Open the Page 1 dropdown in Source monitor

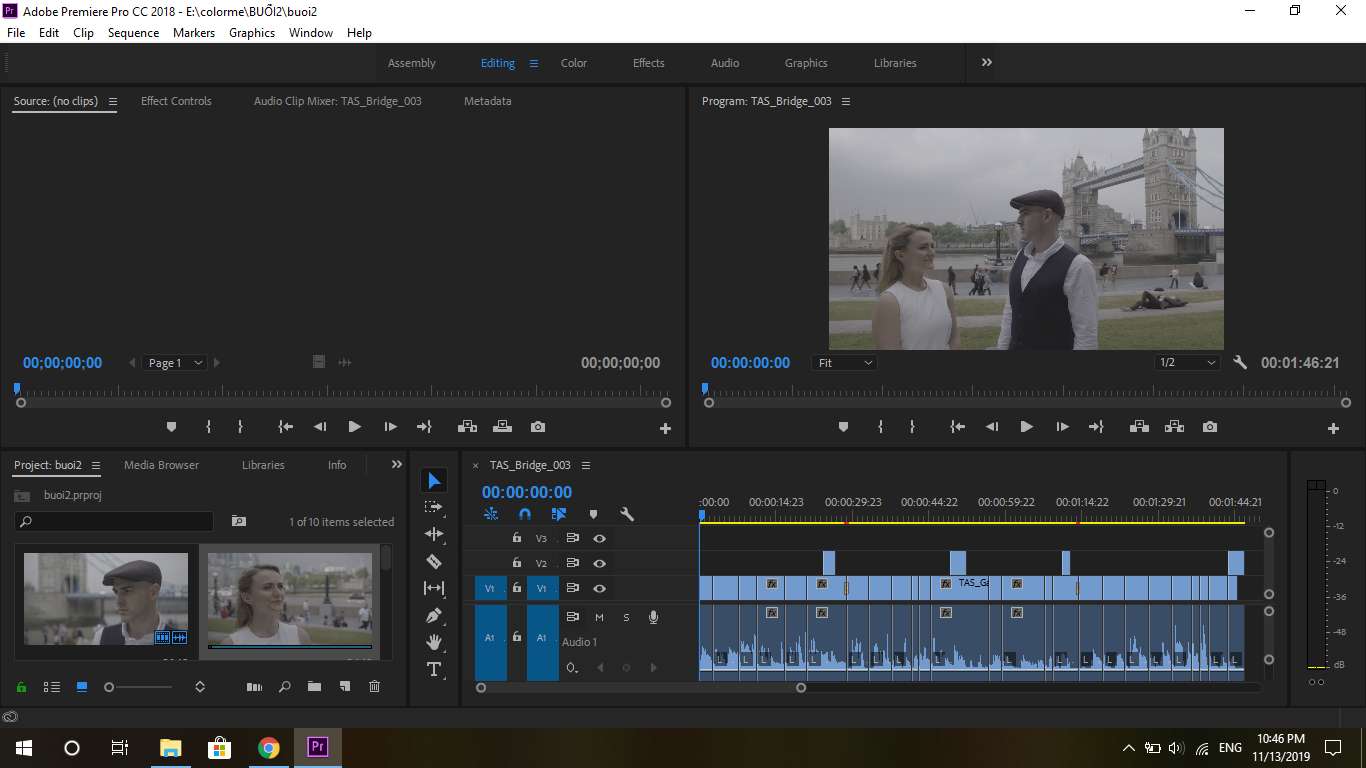click(176, 363)
